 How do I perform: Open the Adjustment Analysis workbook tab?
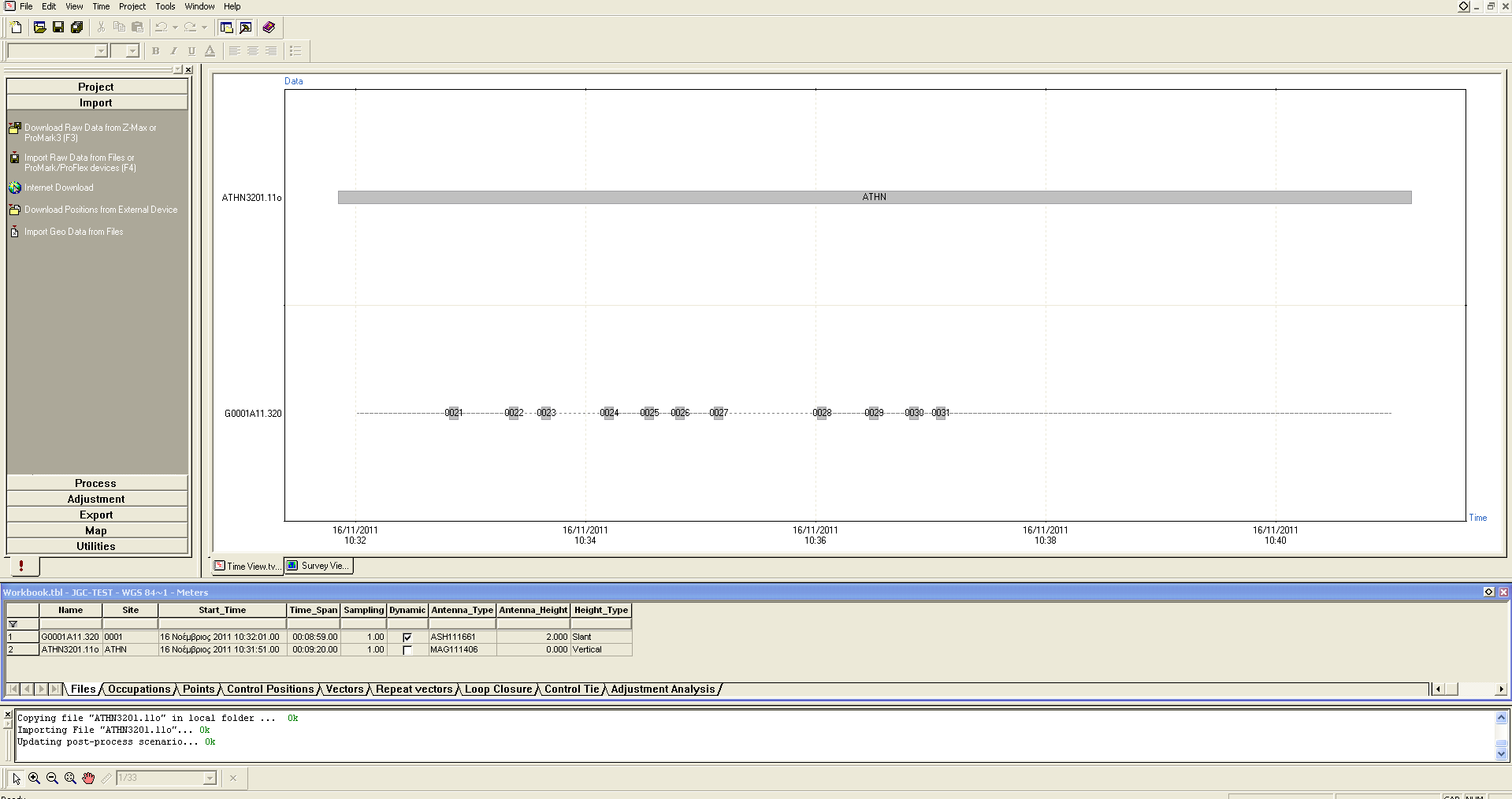(x=663, y=689)
